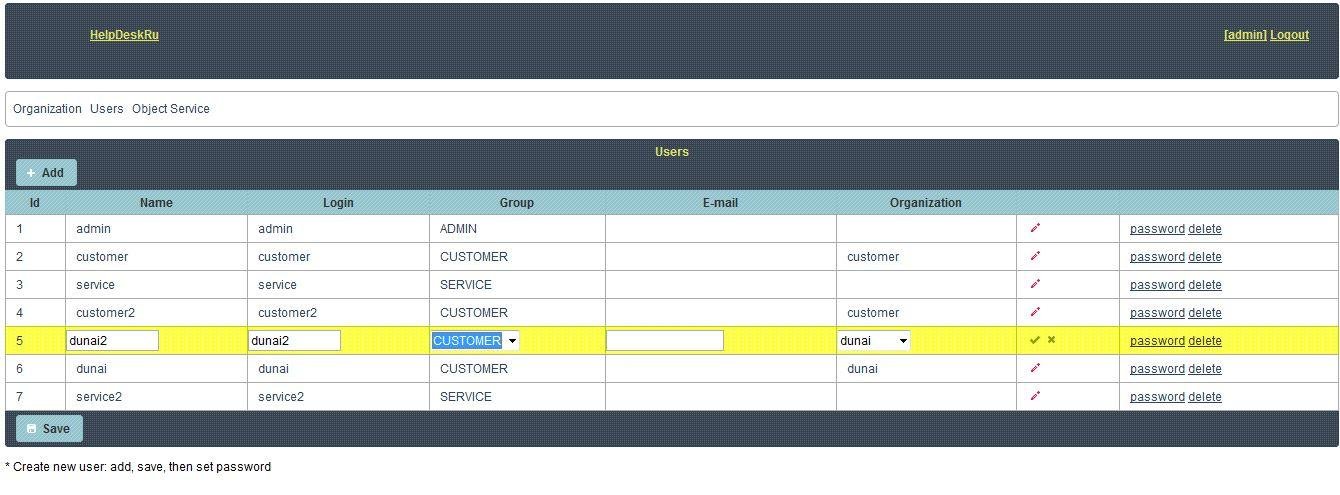Open the Group dropdown showing CUSTOMER

click(475, 341)
